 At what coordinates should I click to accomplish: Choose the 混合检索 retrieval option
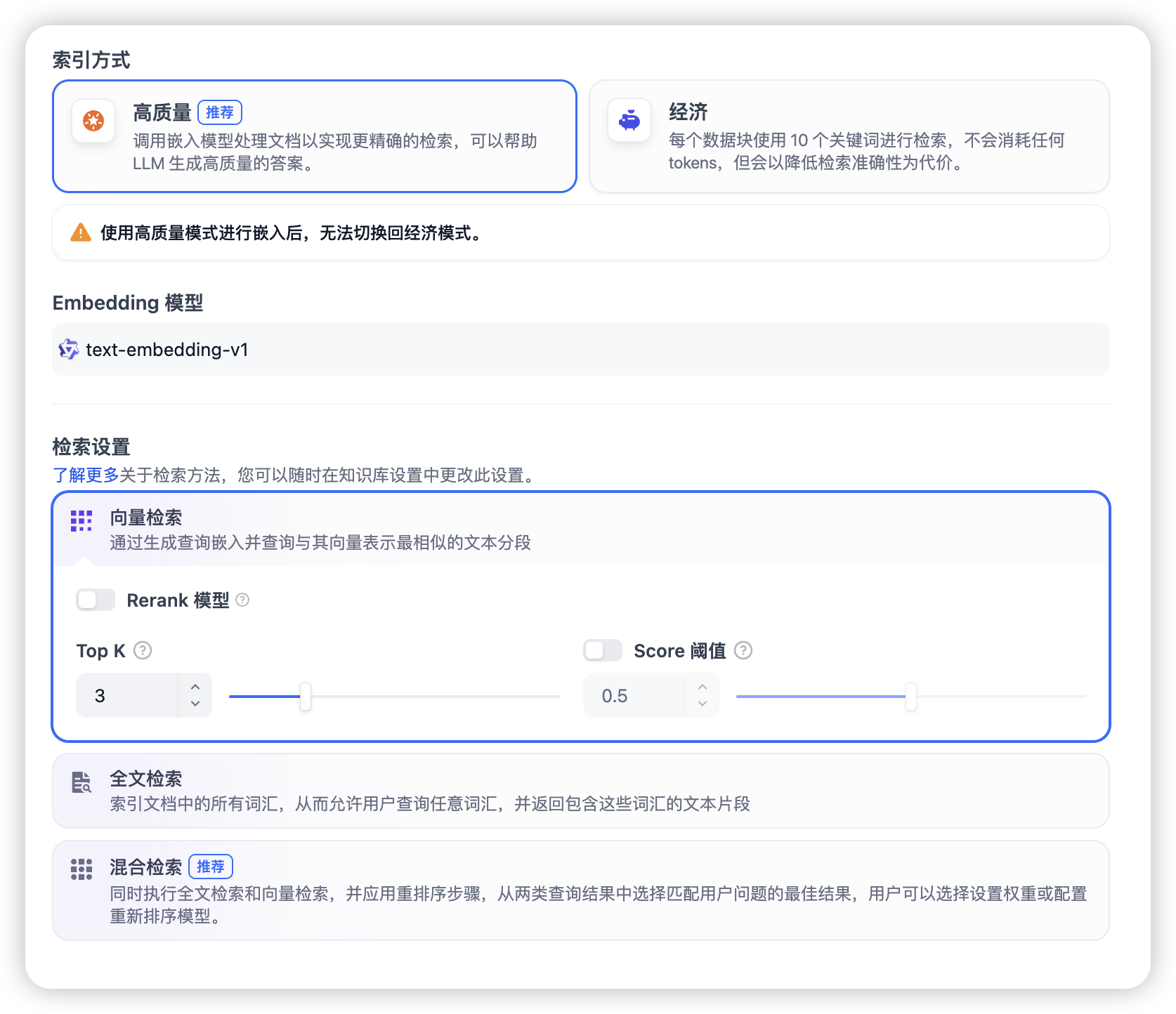coord(581,890)
